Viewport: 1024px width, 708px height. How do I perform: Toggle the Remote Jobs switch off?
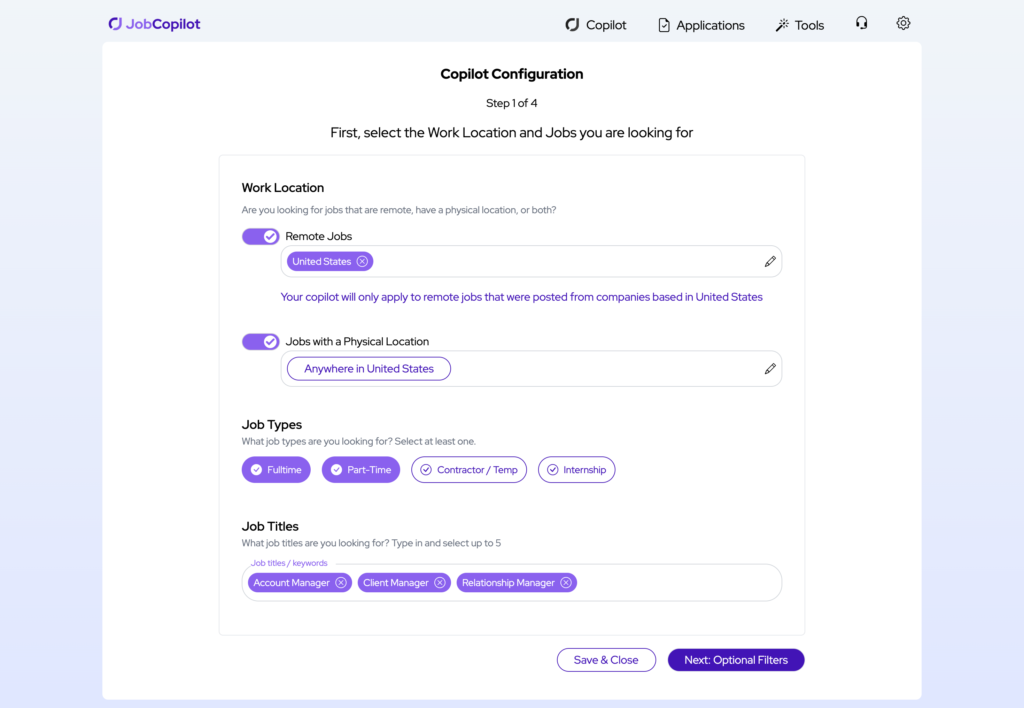tap(260, 236)
